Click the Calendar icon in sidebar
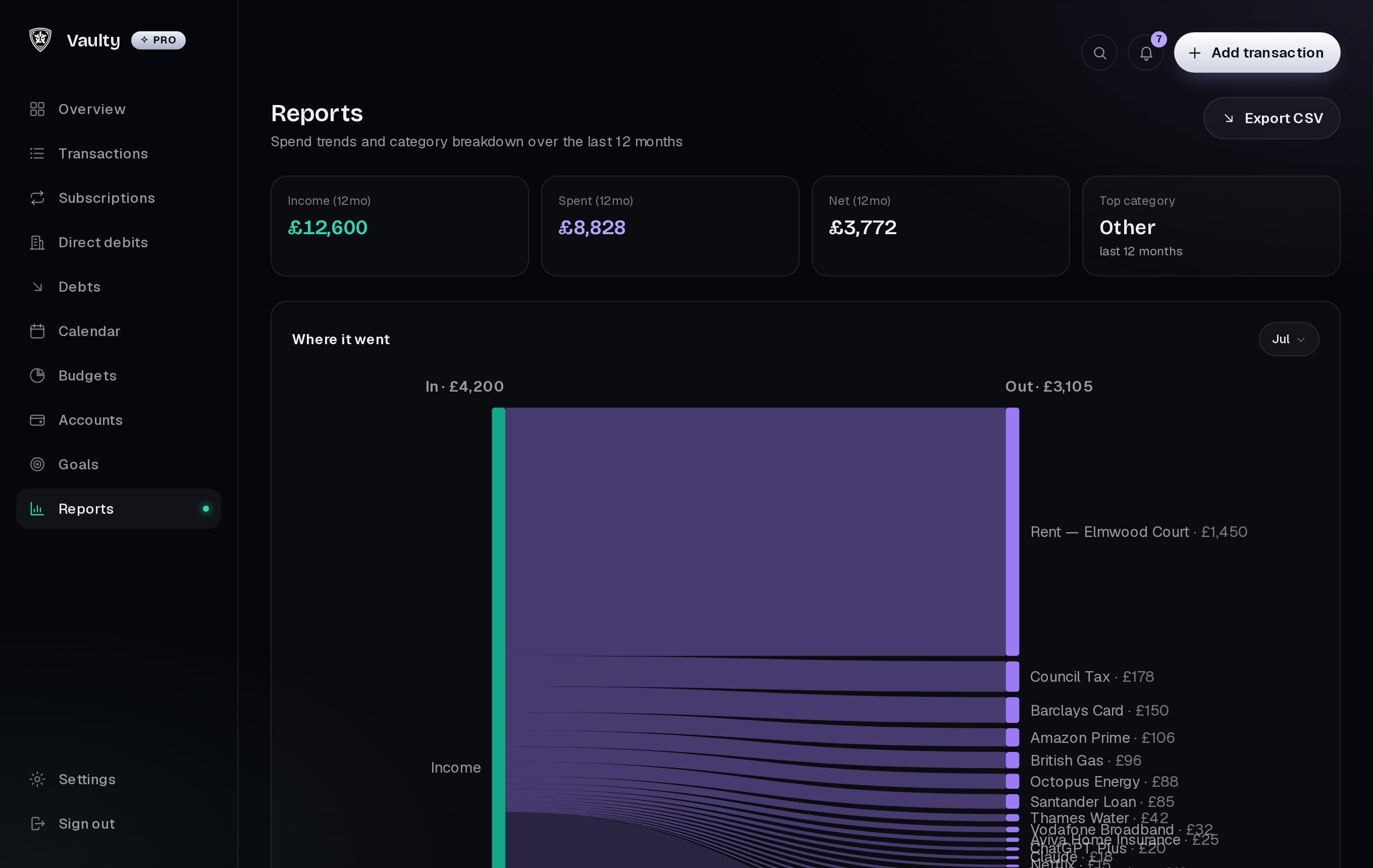The image size is (1373, 868). tap(38, 331)
